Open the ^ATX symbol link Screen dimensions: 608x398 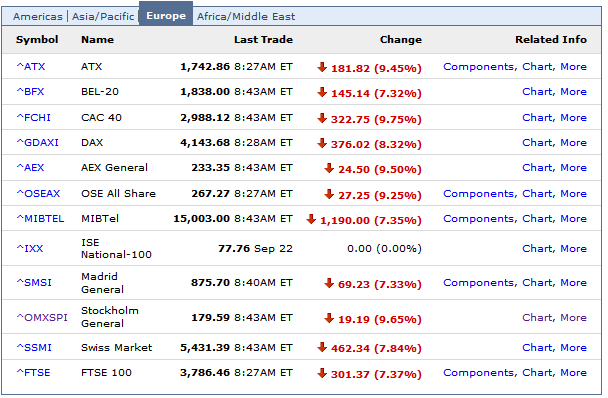point(31,67)
